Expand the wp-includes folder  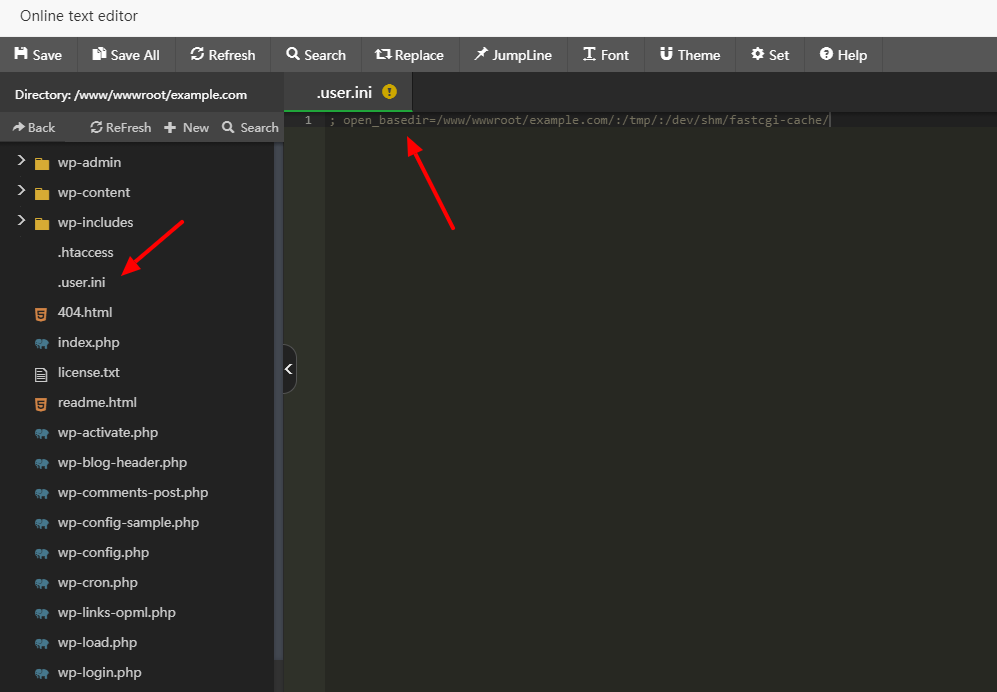(x=21, y=222)
